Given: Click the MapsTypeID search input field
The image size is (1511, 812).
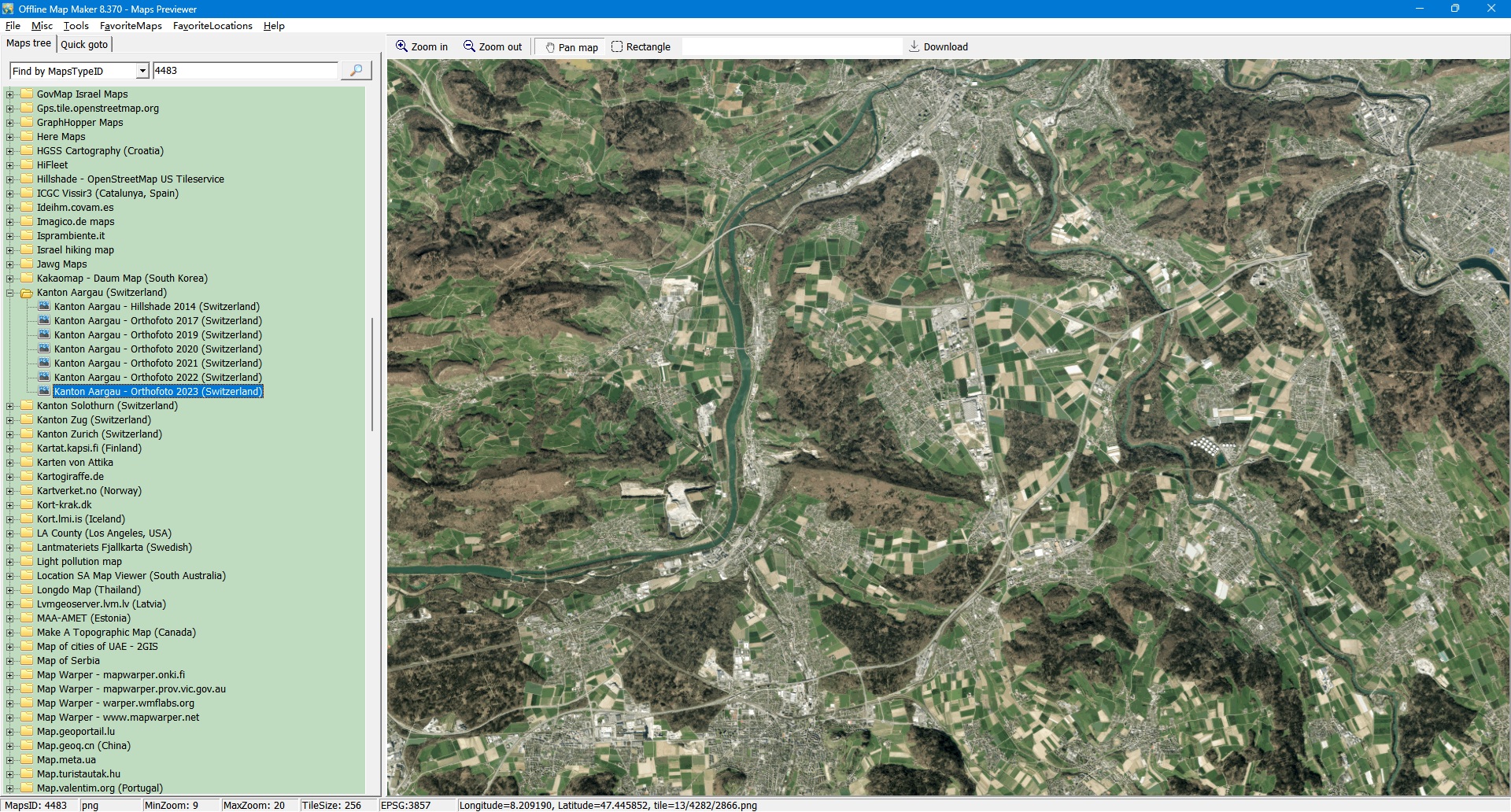Looking at the screenshot, I should click(244, 71).
